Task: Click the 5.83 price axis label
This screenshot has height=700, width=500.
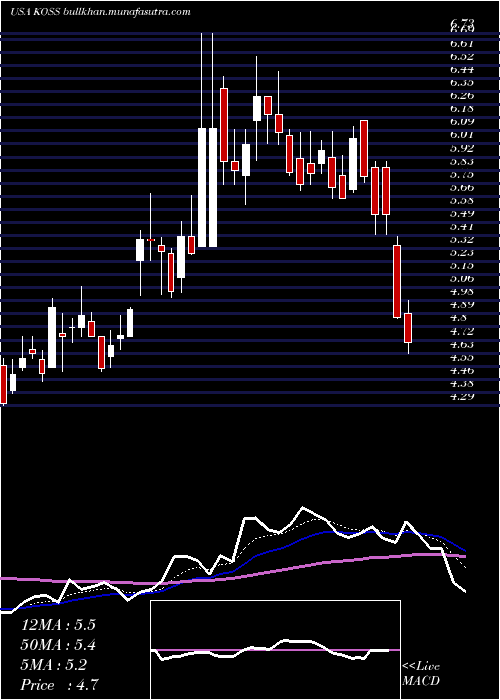Action: coord(462,161)
